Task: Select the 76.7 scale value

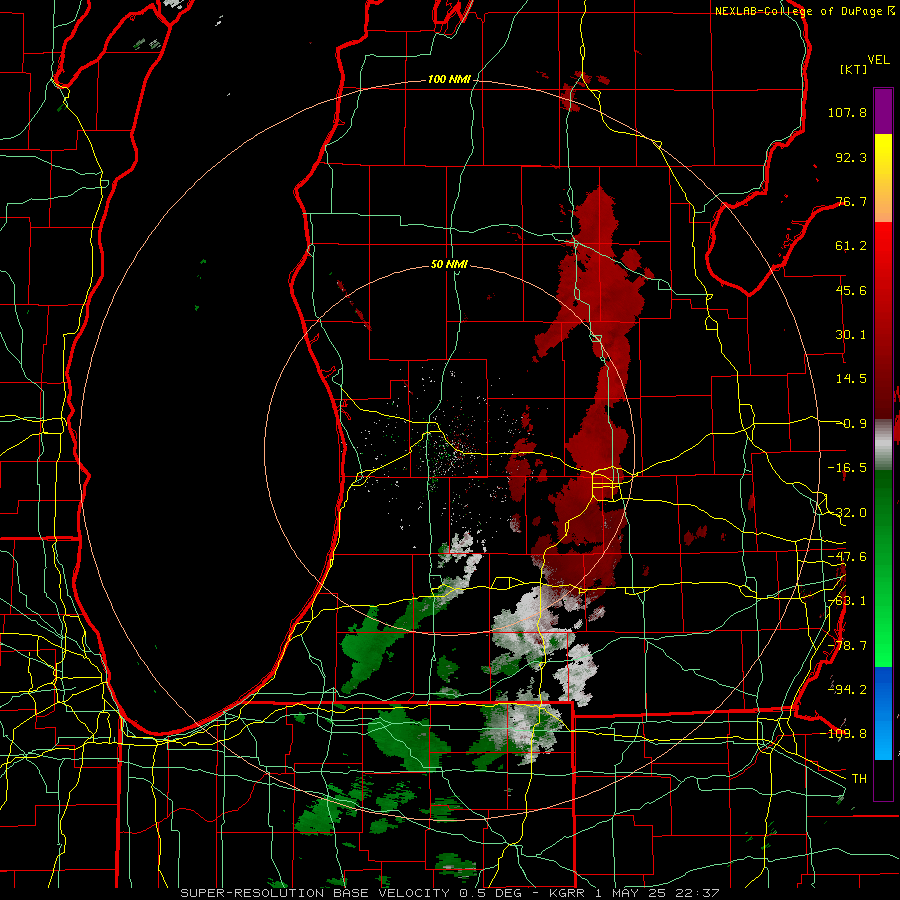Action: (851, 201)
